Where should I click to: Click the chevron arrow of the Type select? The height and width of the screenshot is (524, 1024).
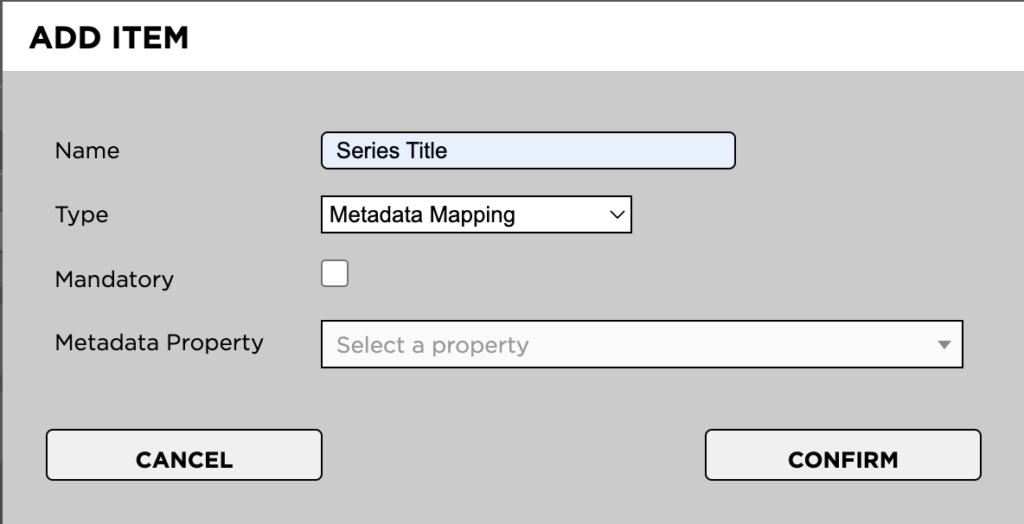[x=617, y=214]
